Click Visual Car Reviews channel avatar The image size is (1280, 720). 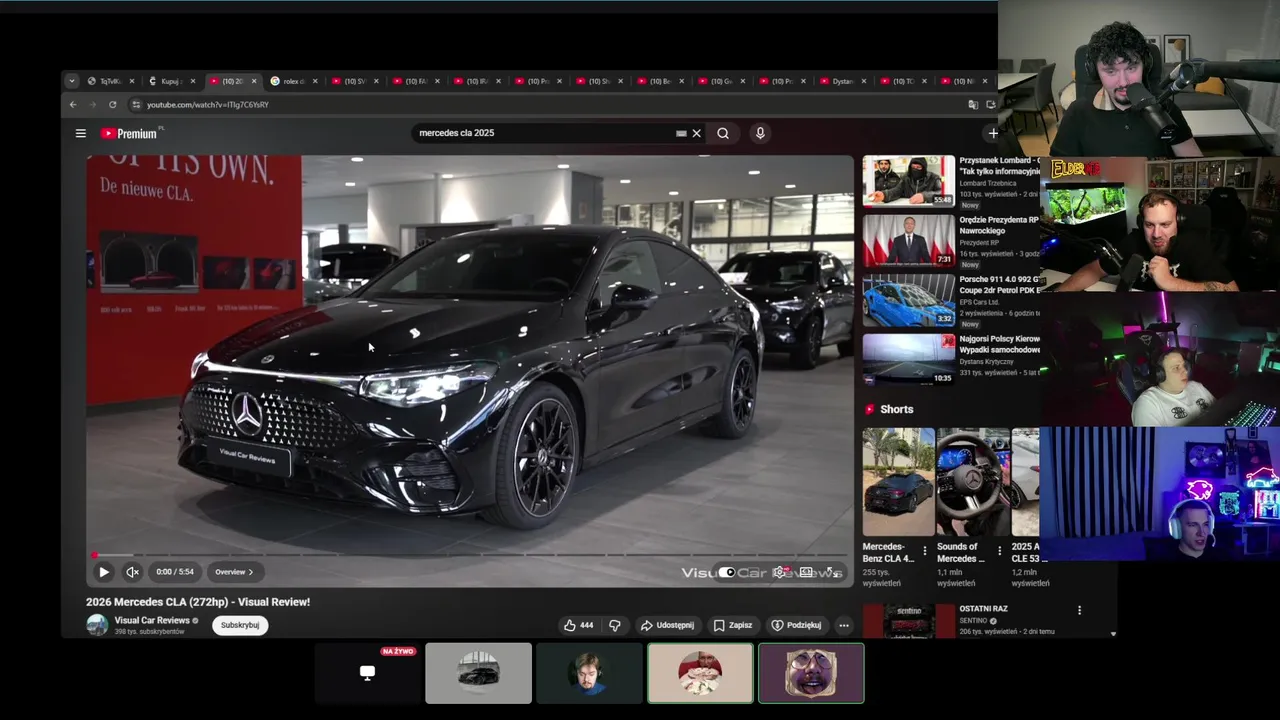tap(97, 625)
